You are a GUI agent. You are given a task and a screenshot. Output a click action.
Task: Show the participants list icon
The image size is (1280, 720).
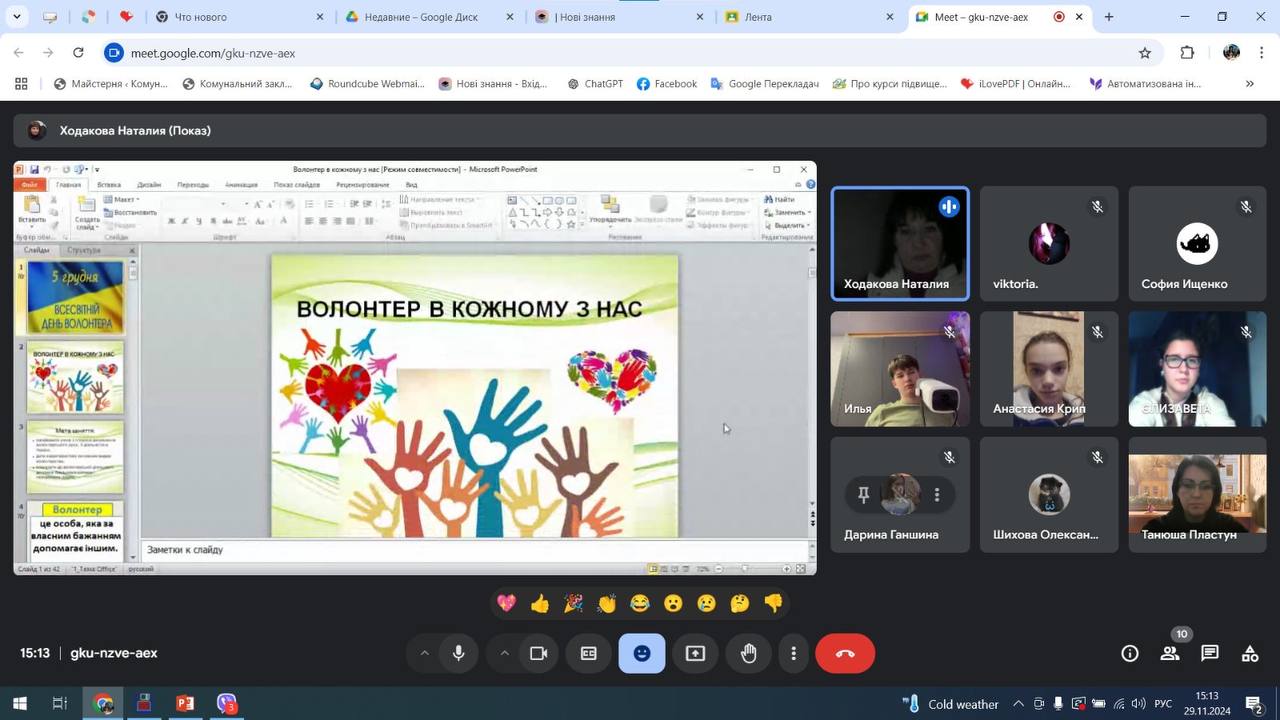(1169, 653)
